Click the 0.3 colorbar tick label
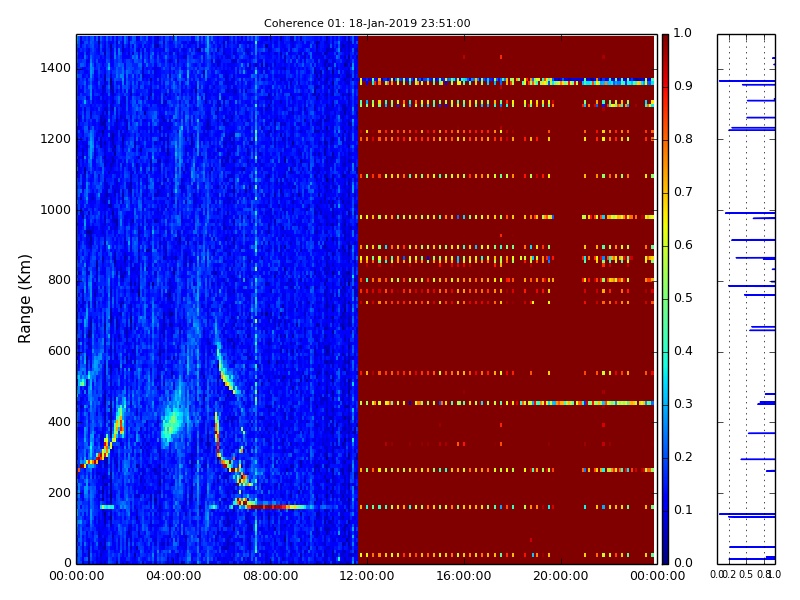Viewport: 800px width, 600px height. tap(683, 404)
